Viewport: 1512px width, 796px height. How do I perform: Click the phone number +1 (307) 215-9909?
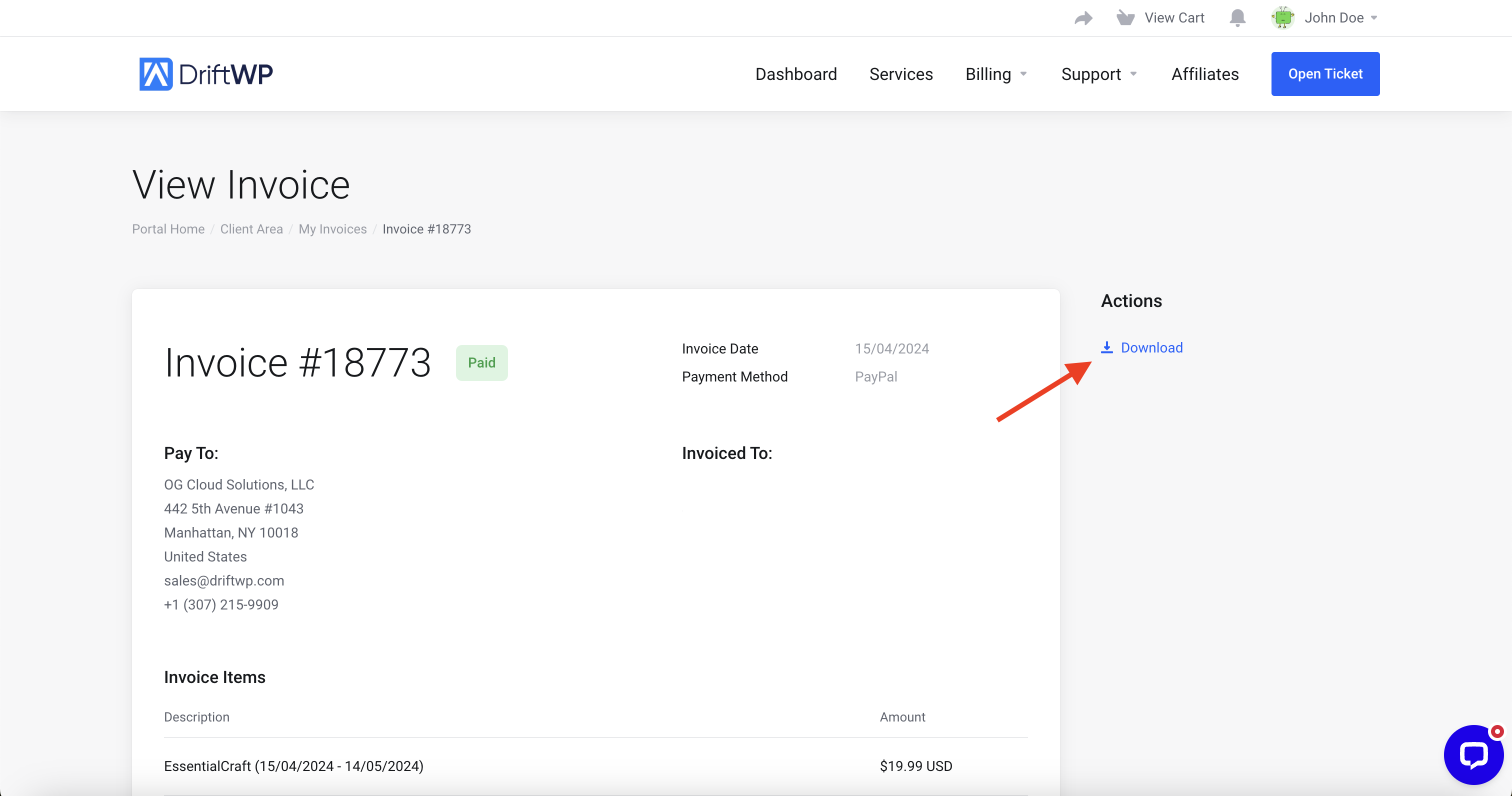point(221,604)
